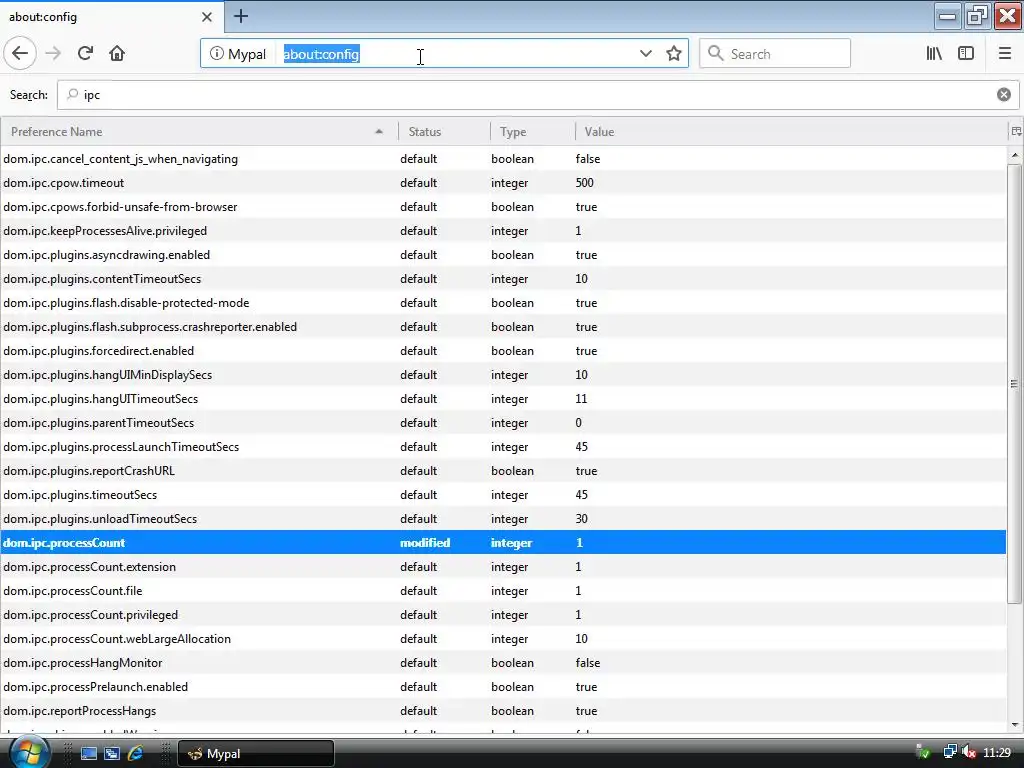Viewport: 1024px width, 768px height.
Task: Go back with the back arrow button
Action: pos(20,54)
